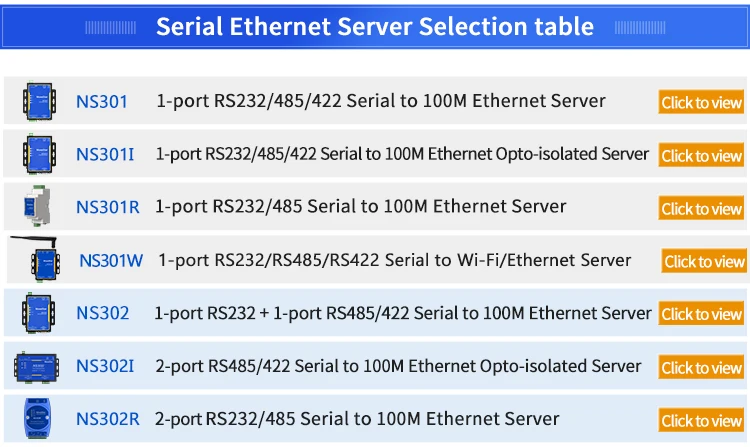Click the NS302 device product image
The image size is (750, 447).
click(39, 313)
